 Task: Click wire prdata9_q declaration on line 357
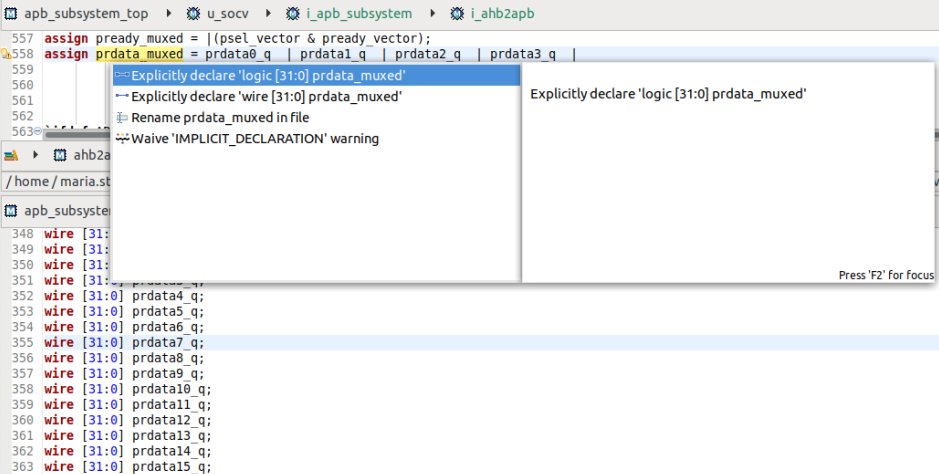(x=124, y=374)
